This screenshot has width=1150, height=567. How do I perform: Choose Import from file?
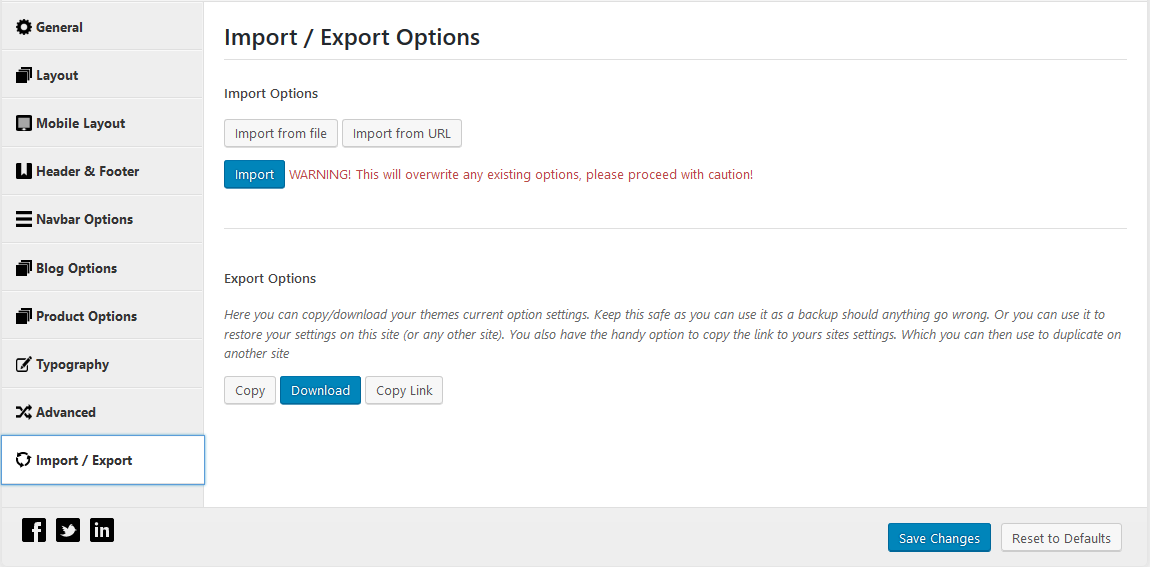click(x=281, y=133)
